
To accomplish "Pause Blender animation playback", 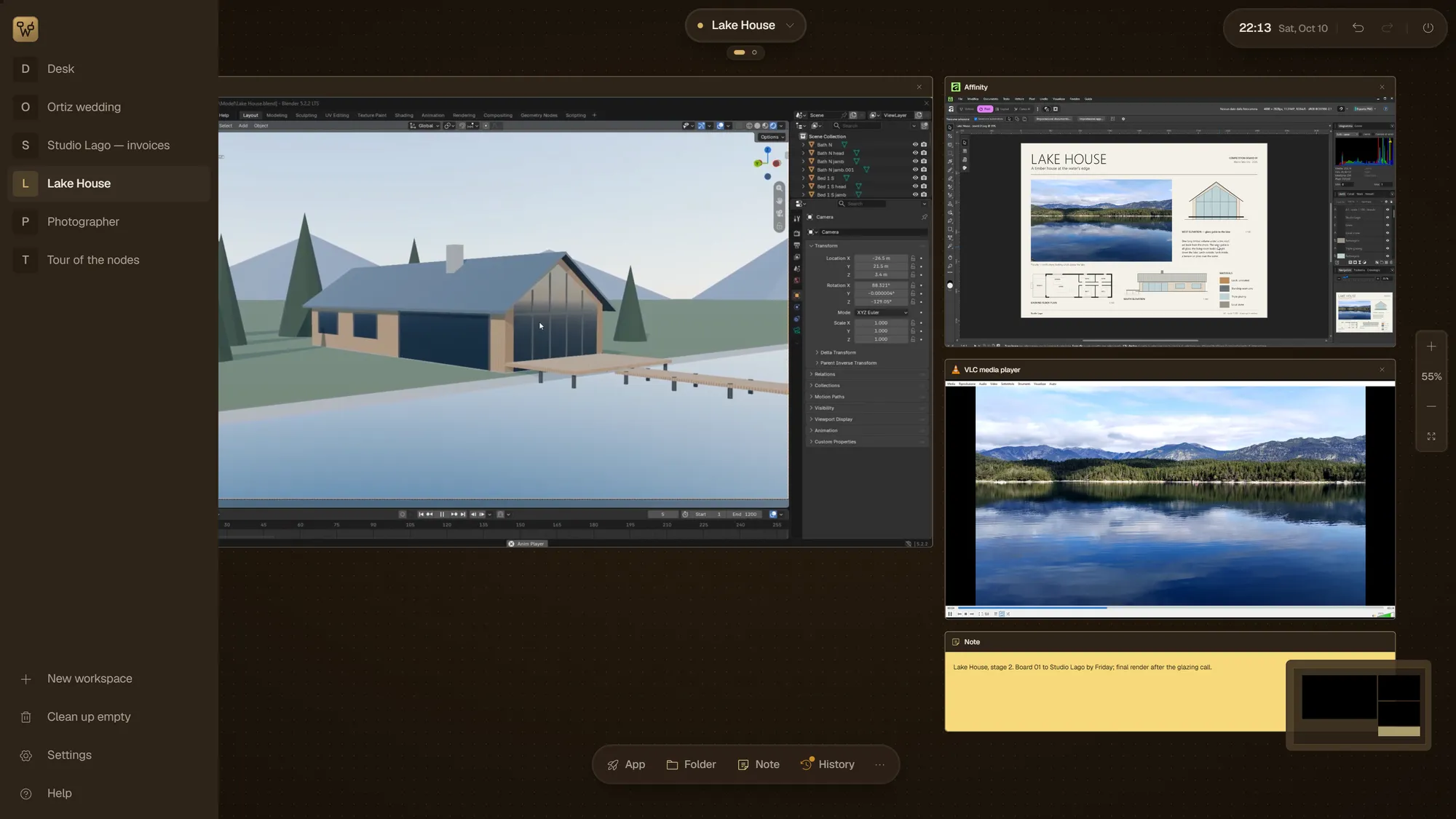I will pos(442,514).
